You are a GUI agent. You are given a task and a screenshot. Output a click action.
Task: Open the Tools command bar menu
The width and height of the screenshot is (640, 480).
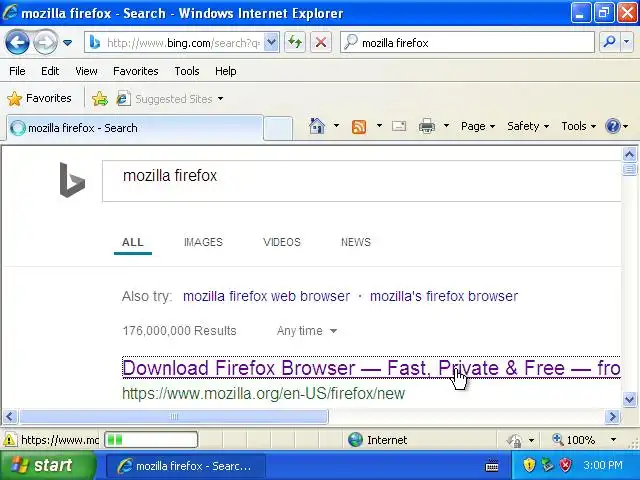pos(578,126)
